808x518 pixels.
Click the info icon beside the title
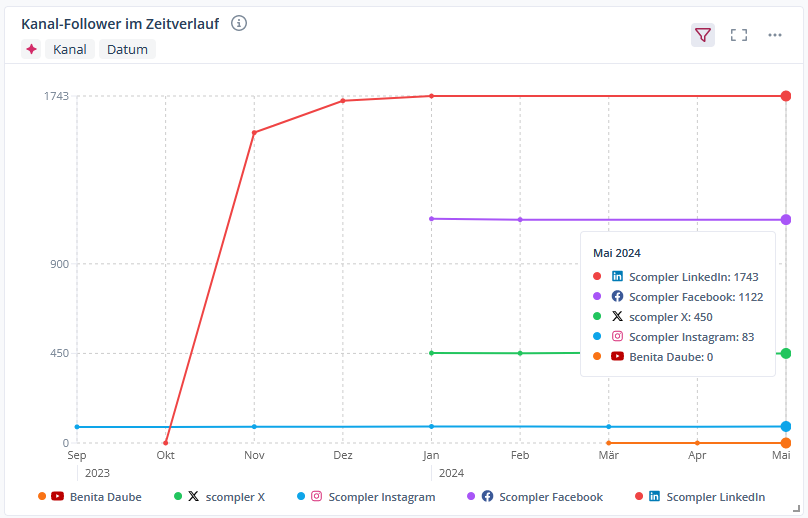[239, 23]
